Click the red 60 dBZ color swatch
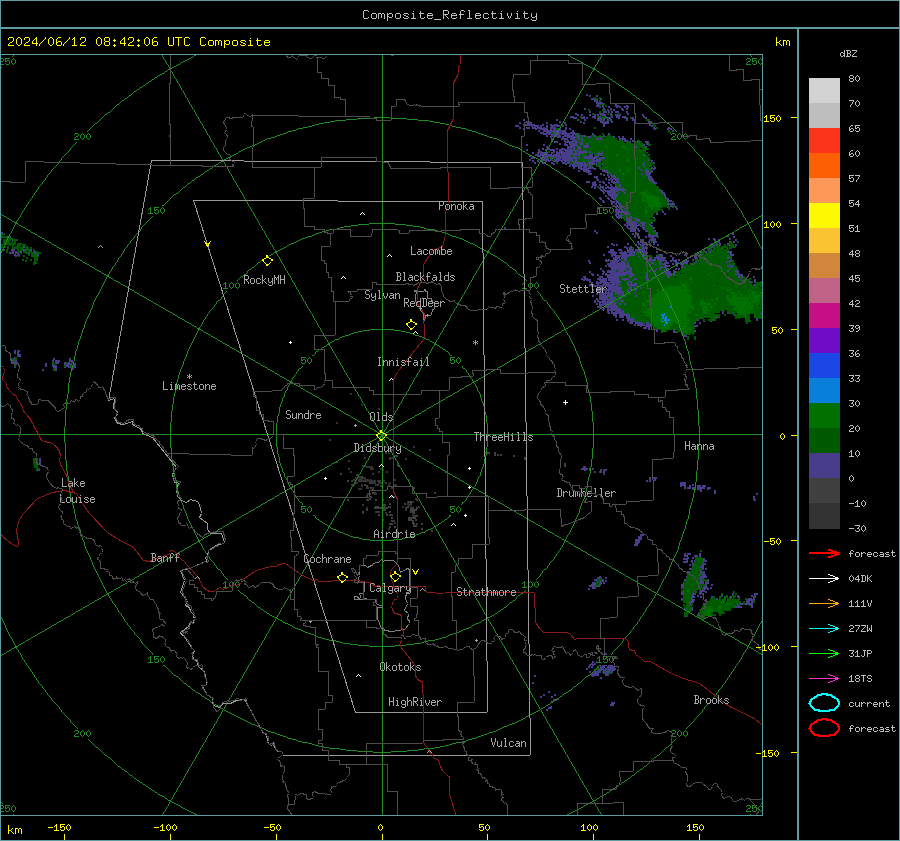The width and height of the screenshot is (900, 841). [x=824, y=141]
